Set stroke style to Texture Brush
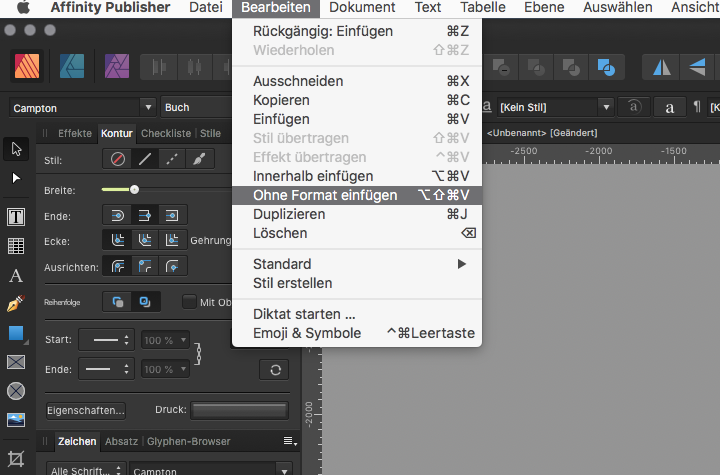 [x=199, y=159]
